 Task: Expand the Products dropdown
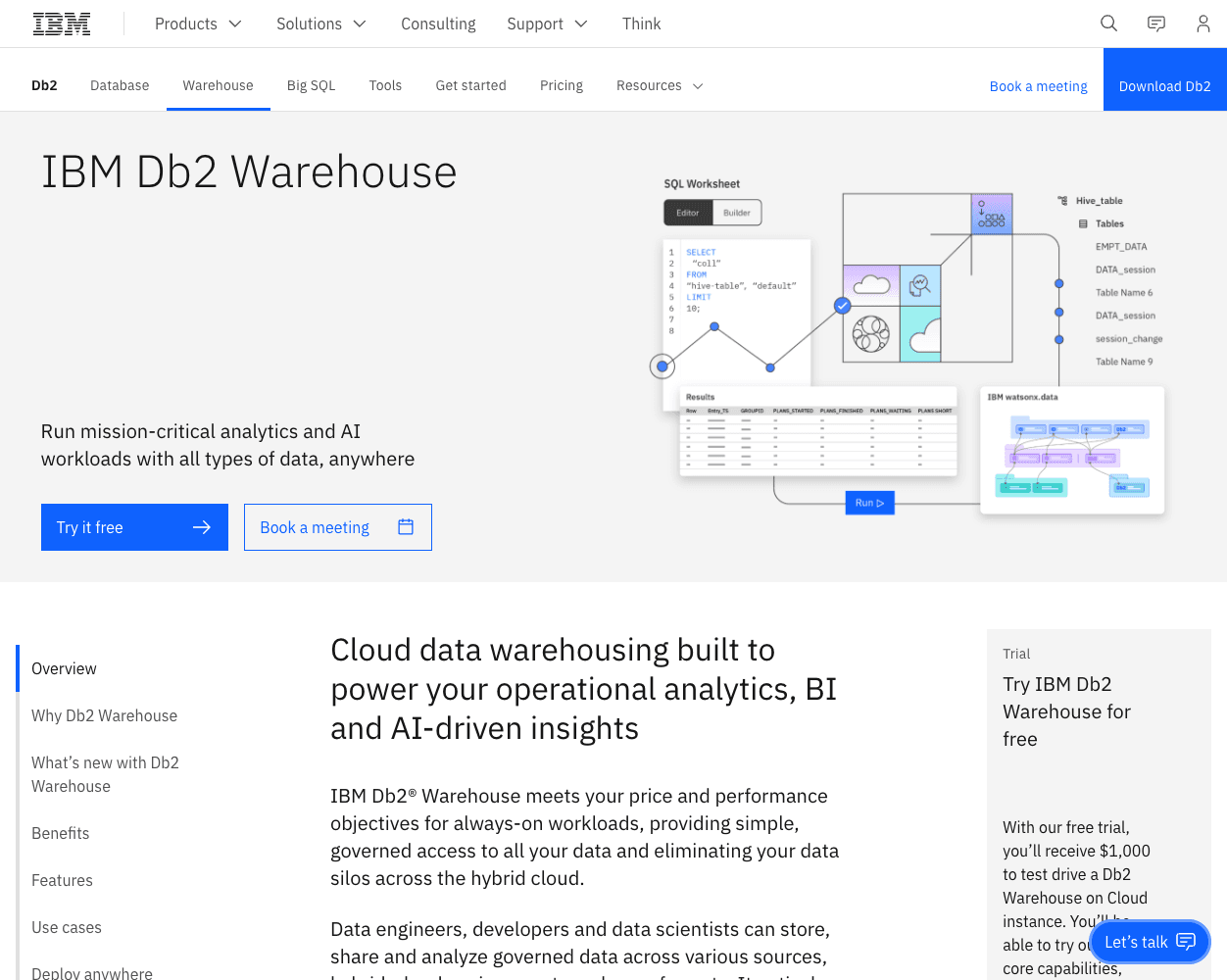199,24
